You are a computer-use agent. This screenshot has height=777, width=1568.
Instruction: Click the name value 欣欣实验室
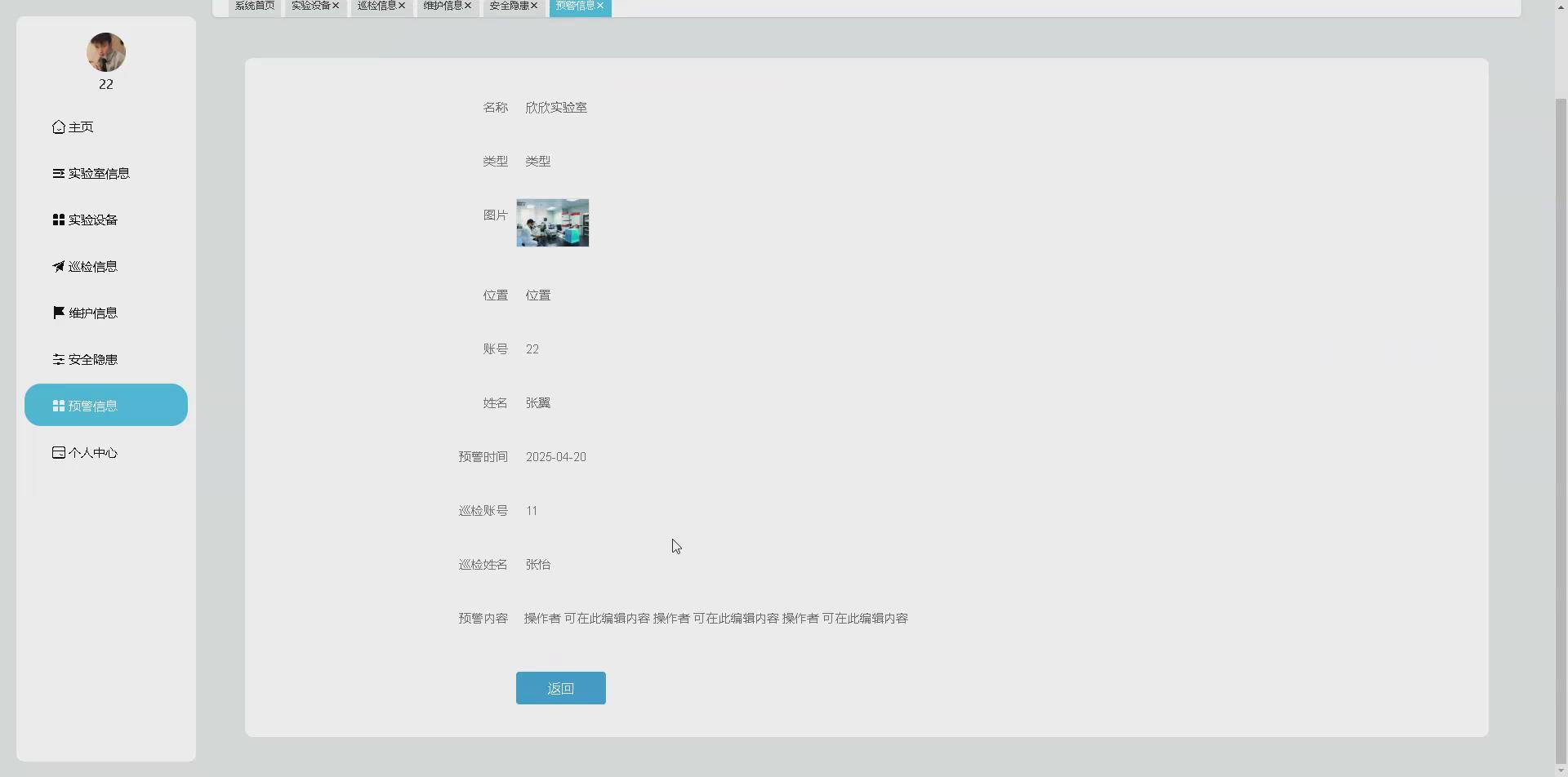pyautogui.click(x=556, y=108)
